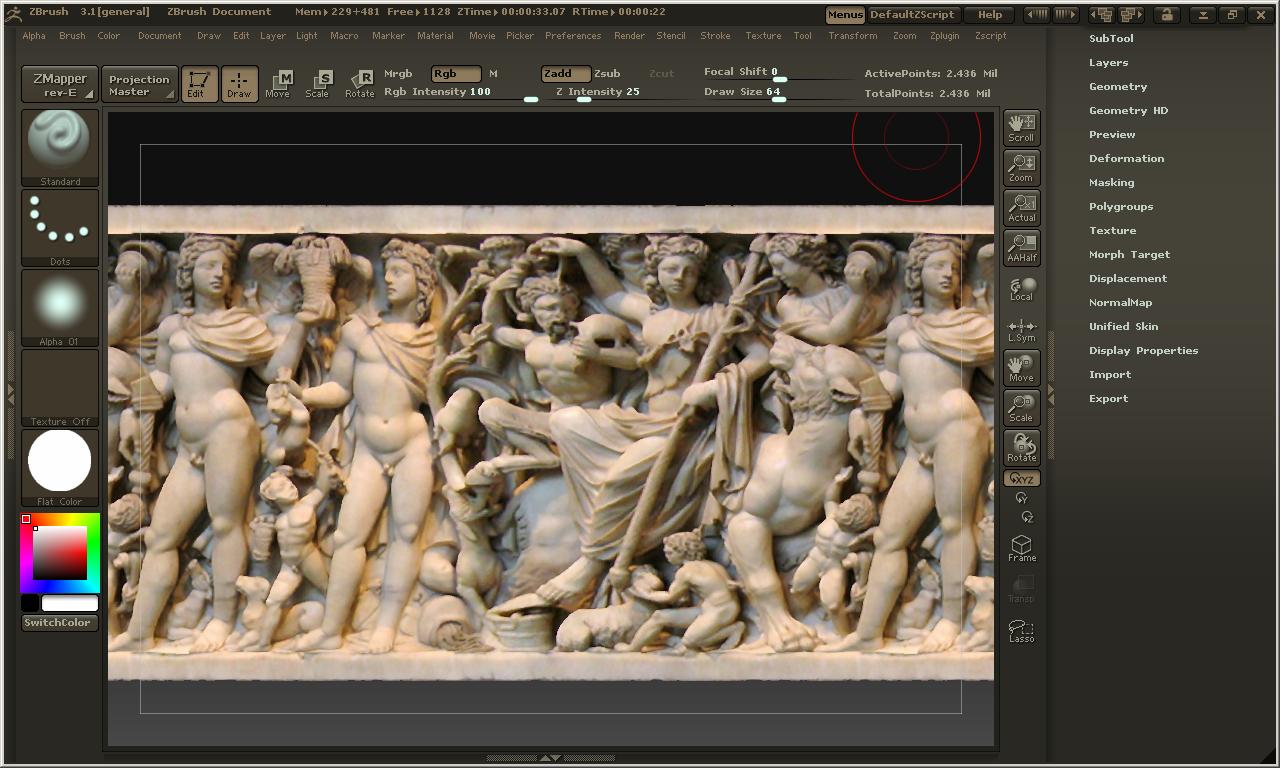Viewport: 1280px width, 768px height.
Task: Open the Brush menu
Action: coord(72,36)
